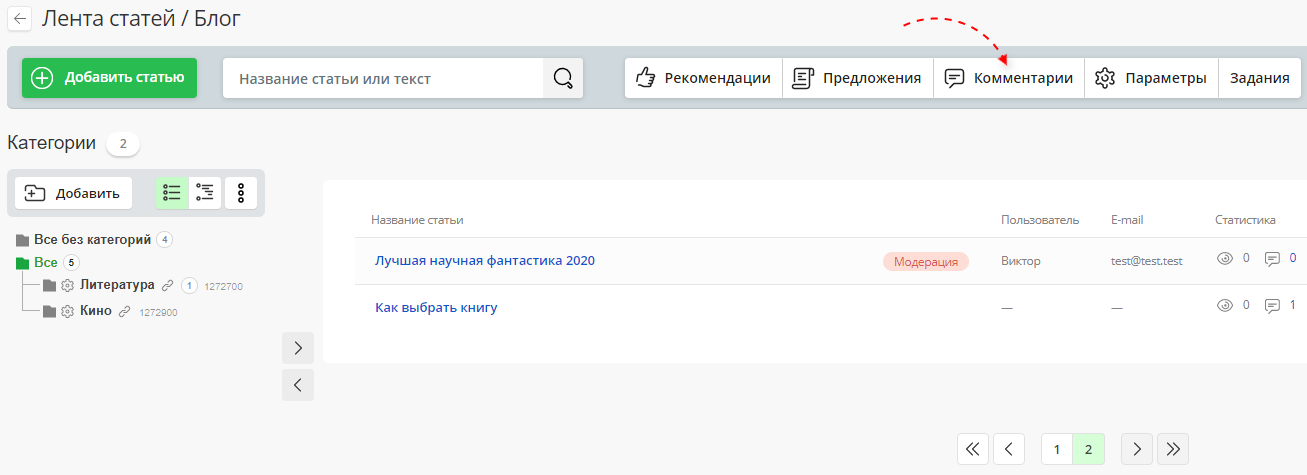Click the link icon next to Кино

pos(125,311)
